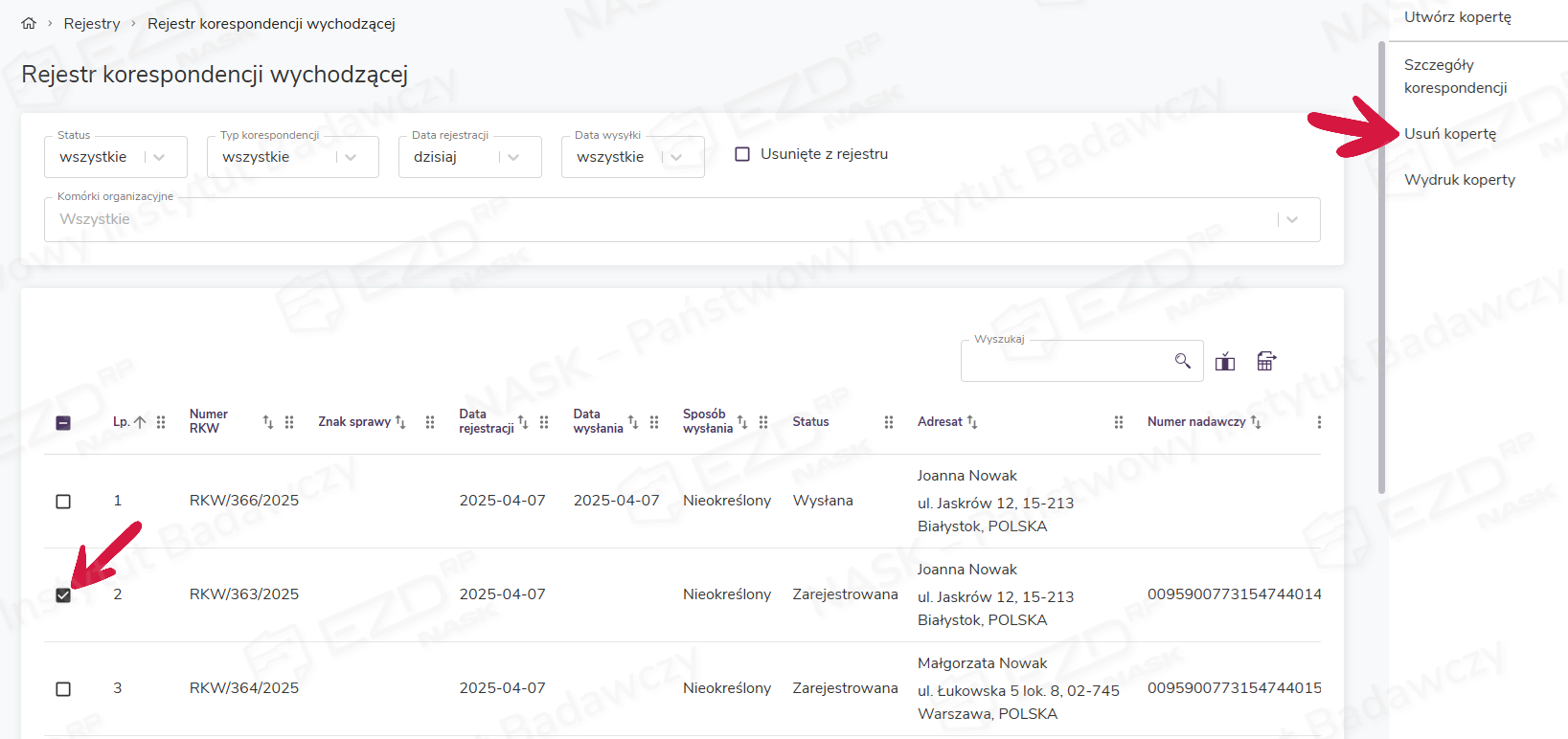Expand the Data rejestracji dropdown
The height and width of the screenshot is (739, 1568).
513,157
